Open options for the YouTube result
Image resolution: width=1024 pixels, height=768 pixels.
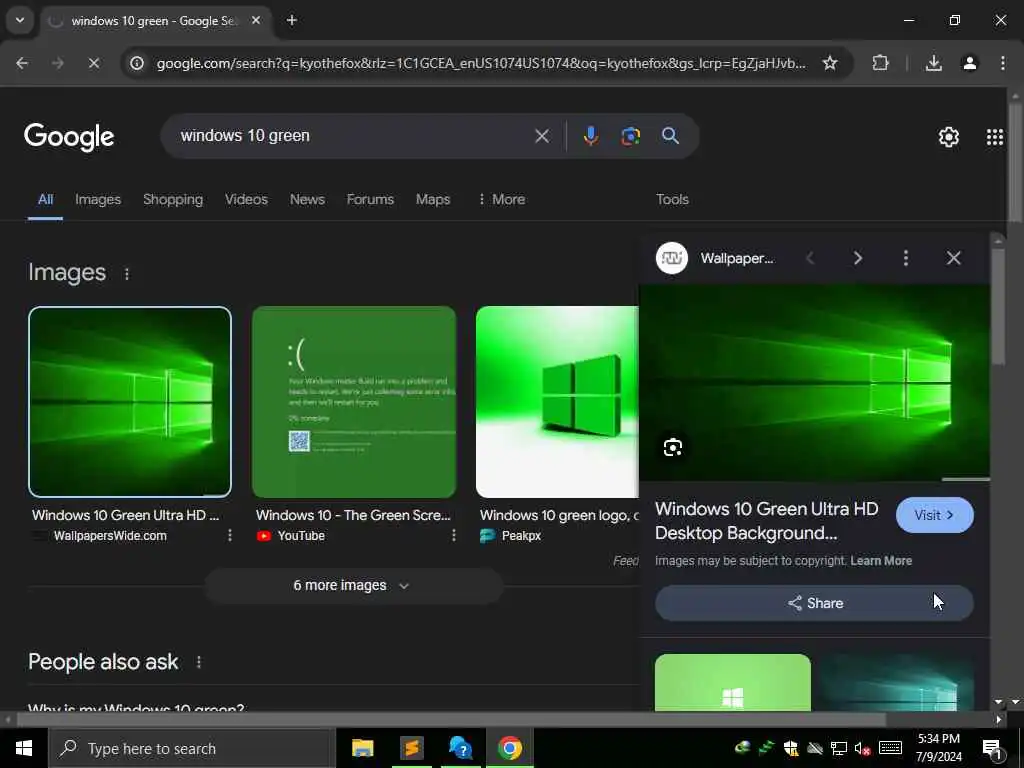[x=454, y=536]
